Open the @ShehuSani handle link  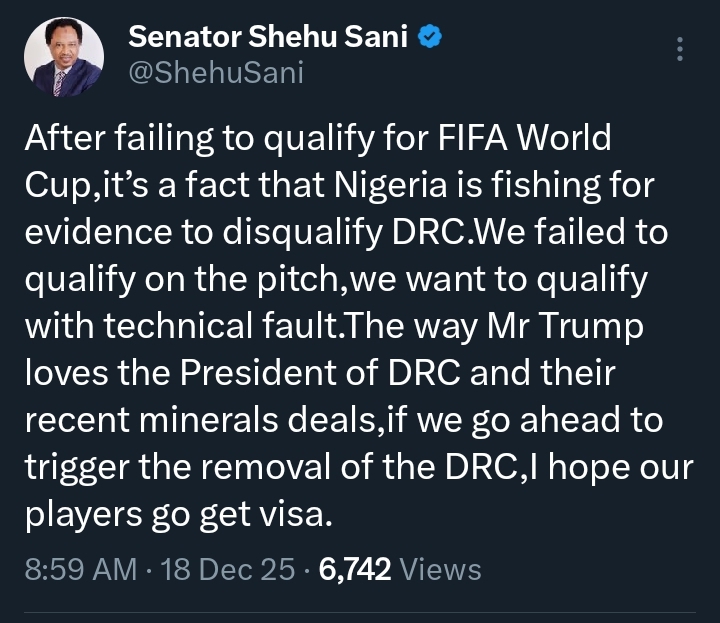click(215, 72)
